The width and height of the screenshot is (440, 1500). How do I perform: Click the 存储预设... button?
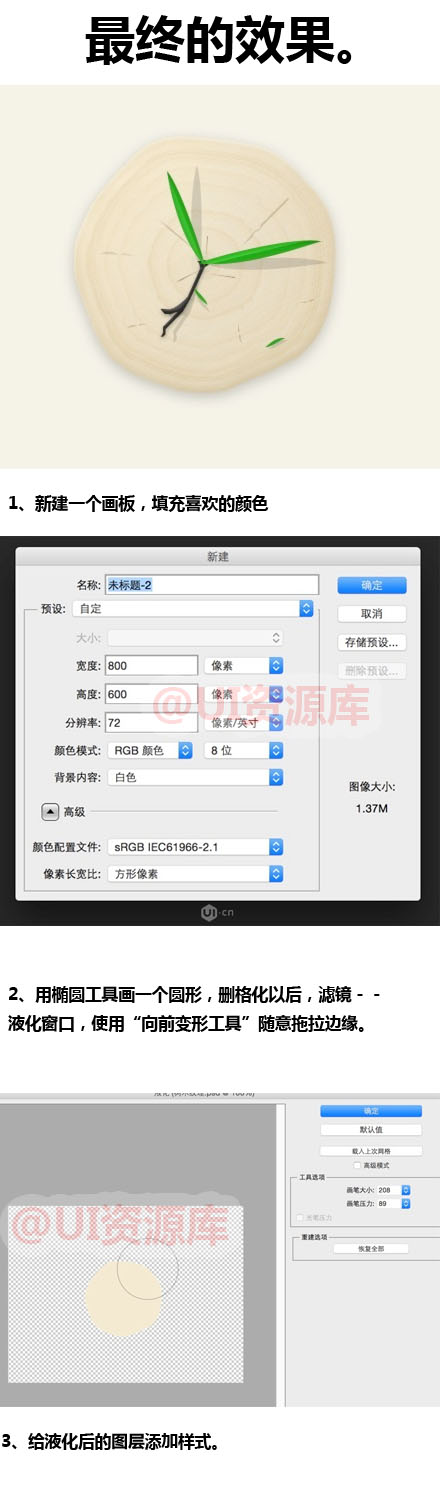point(371,642)
